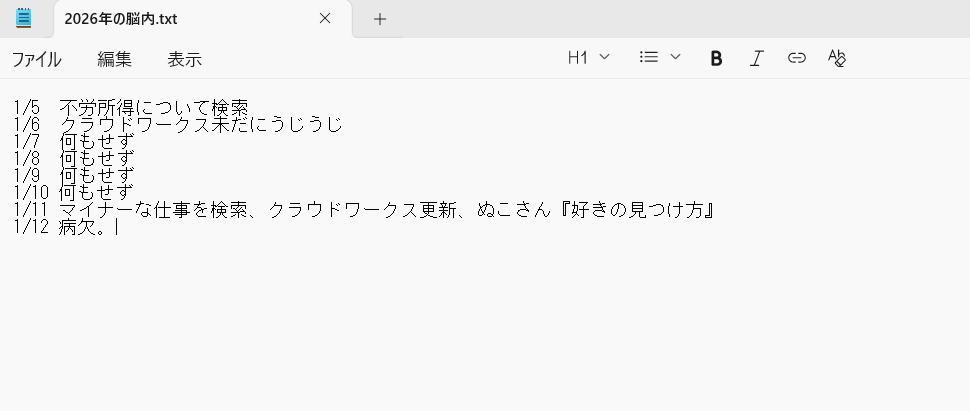
Task: Click the 1/11 マイナーな仕事を検索 line
Action: 364,210
